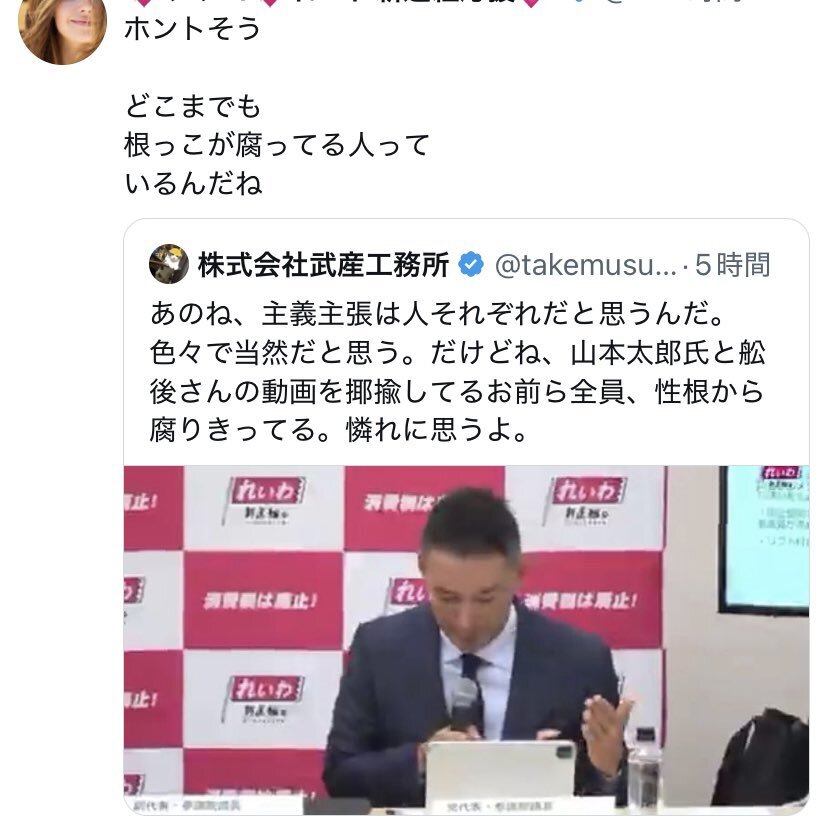Click the monitor screen in video corner

click(765, 540)
